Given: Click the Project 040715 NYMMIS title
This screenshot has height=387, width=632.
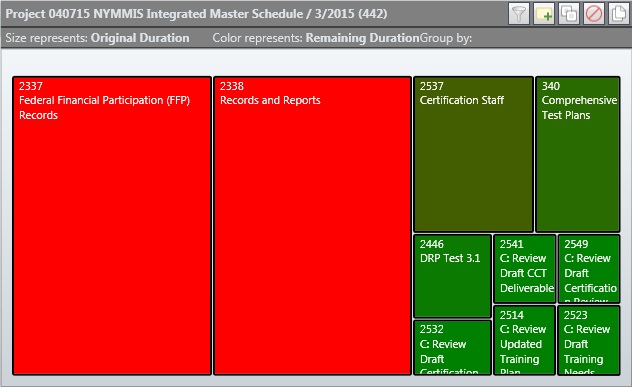Looking at the screenshot, I should coord(196,14).
